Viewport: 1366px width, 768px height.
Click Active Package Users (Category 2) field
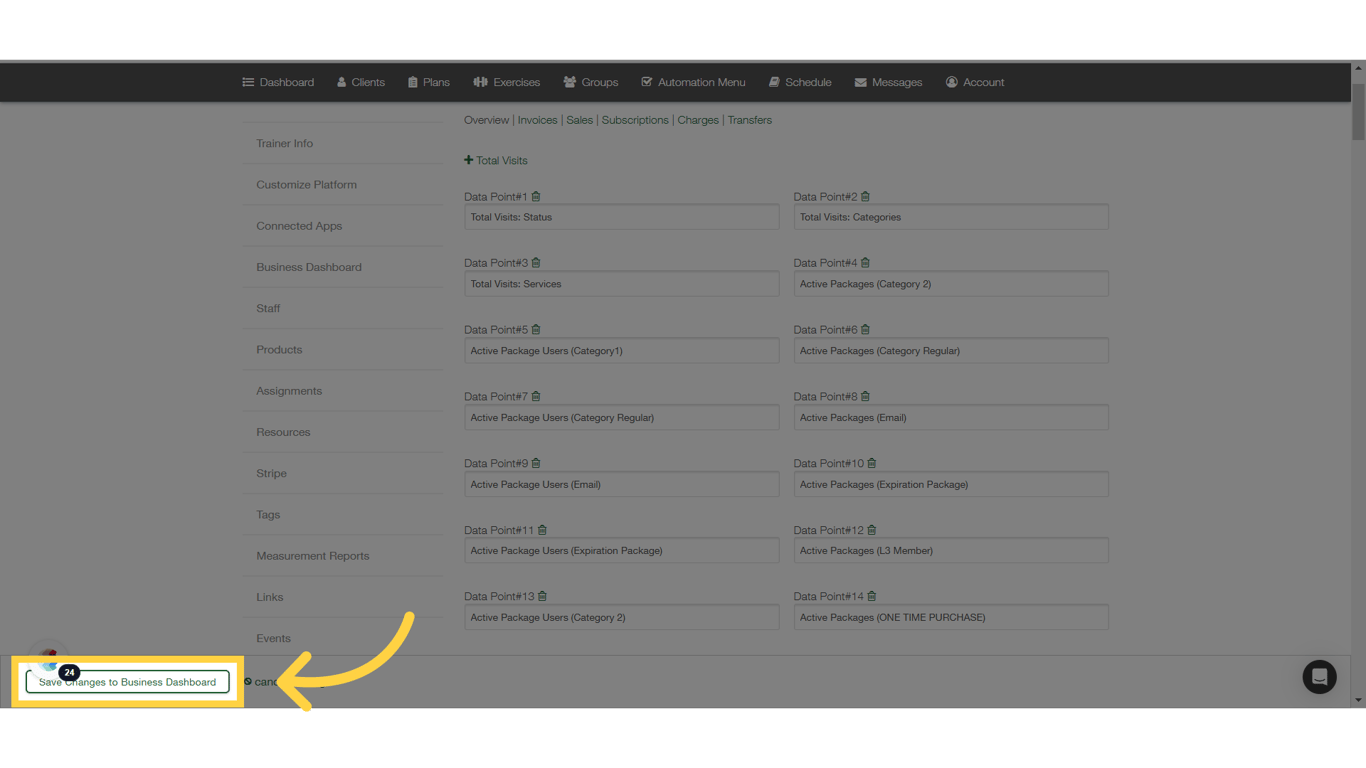(x=621, y=618)
